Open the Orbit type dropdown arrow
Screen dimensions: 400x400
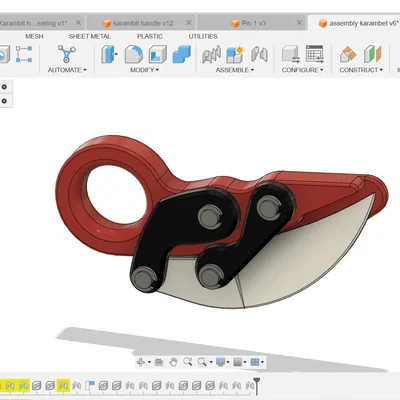pos(149,362)
